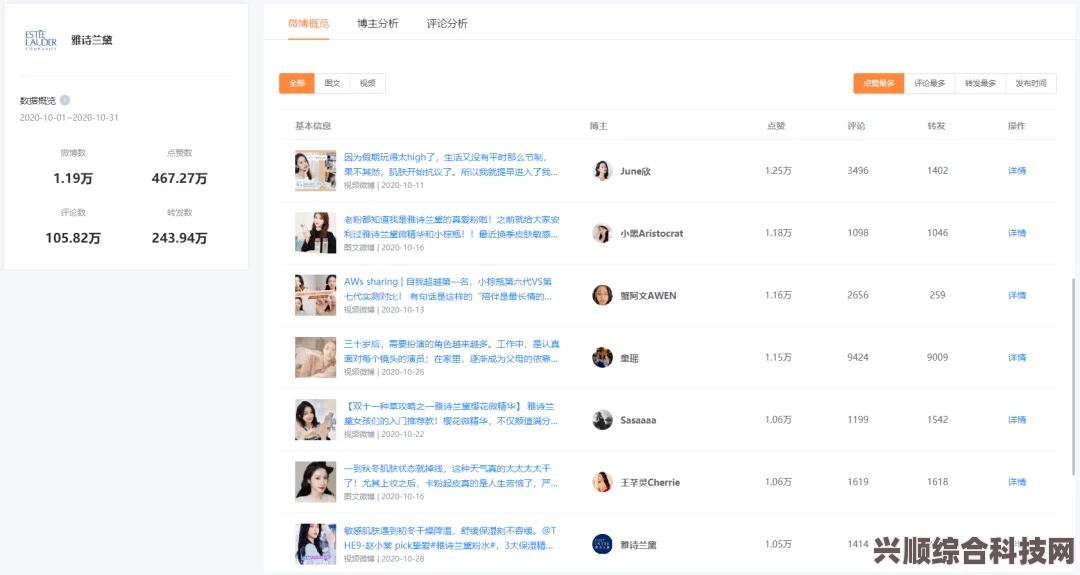The height and width of the screenshot is (575, 1080).
Task: Open Sasaaaa's blogger avatar
Action: 602,419
